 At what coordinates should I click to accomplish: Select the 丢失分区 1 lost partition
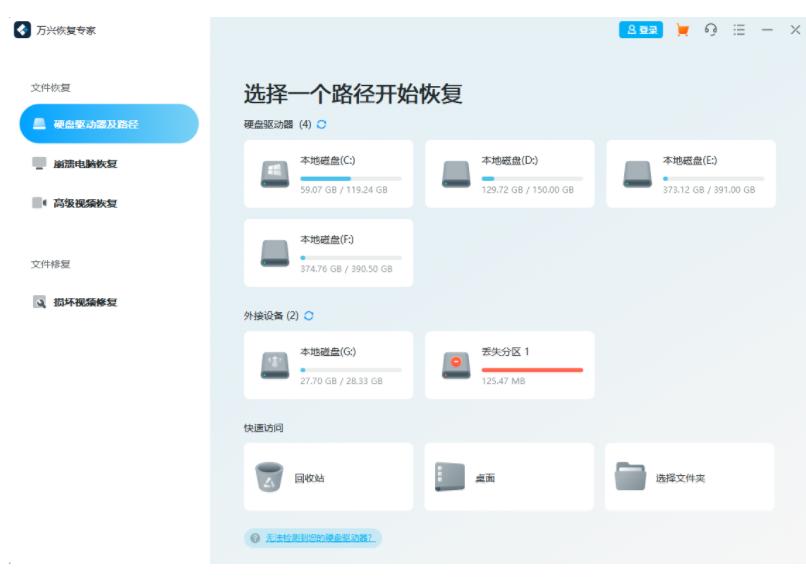click(x=520, y=365)
